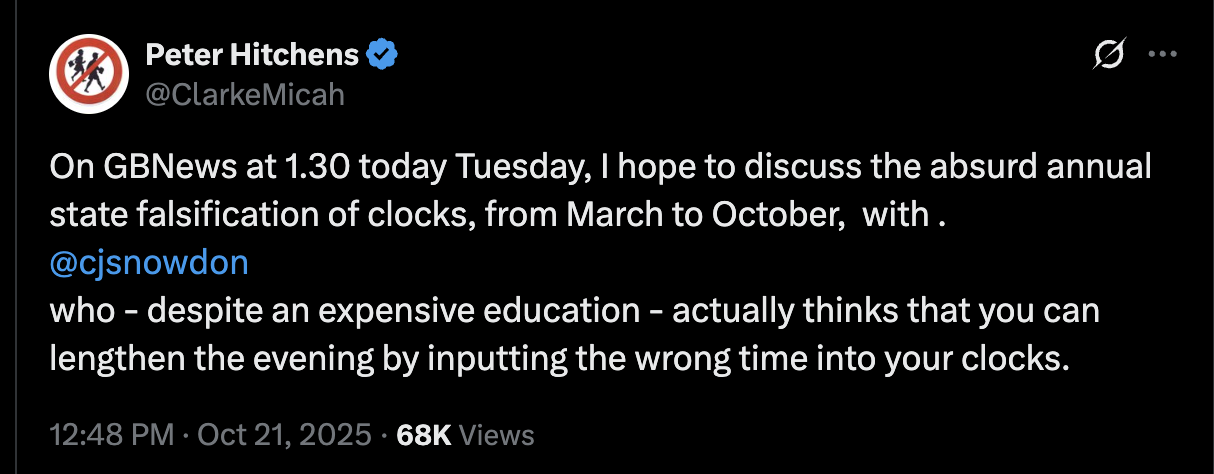This screenshot has width=1214, height=474.
Task: Open the three-dot More options menu
Action: (x=1161, y=55)
